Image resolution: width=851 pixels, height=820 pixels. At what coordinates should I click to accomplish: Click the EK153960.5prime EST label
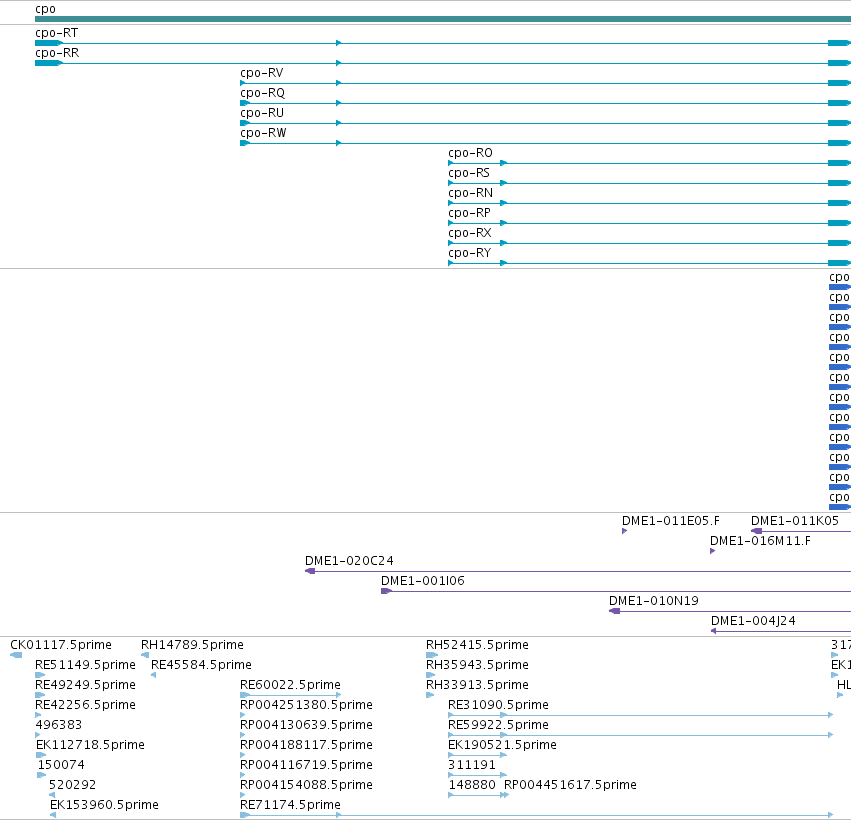(104, 805)
